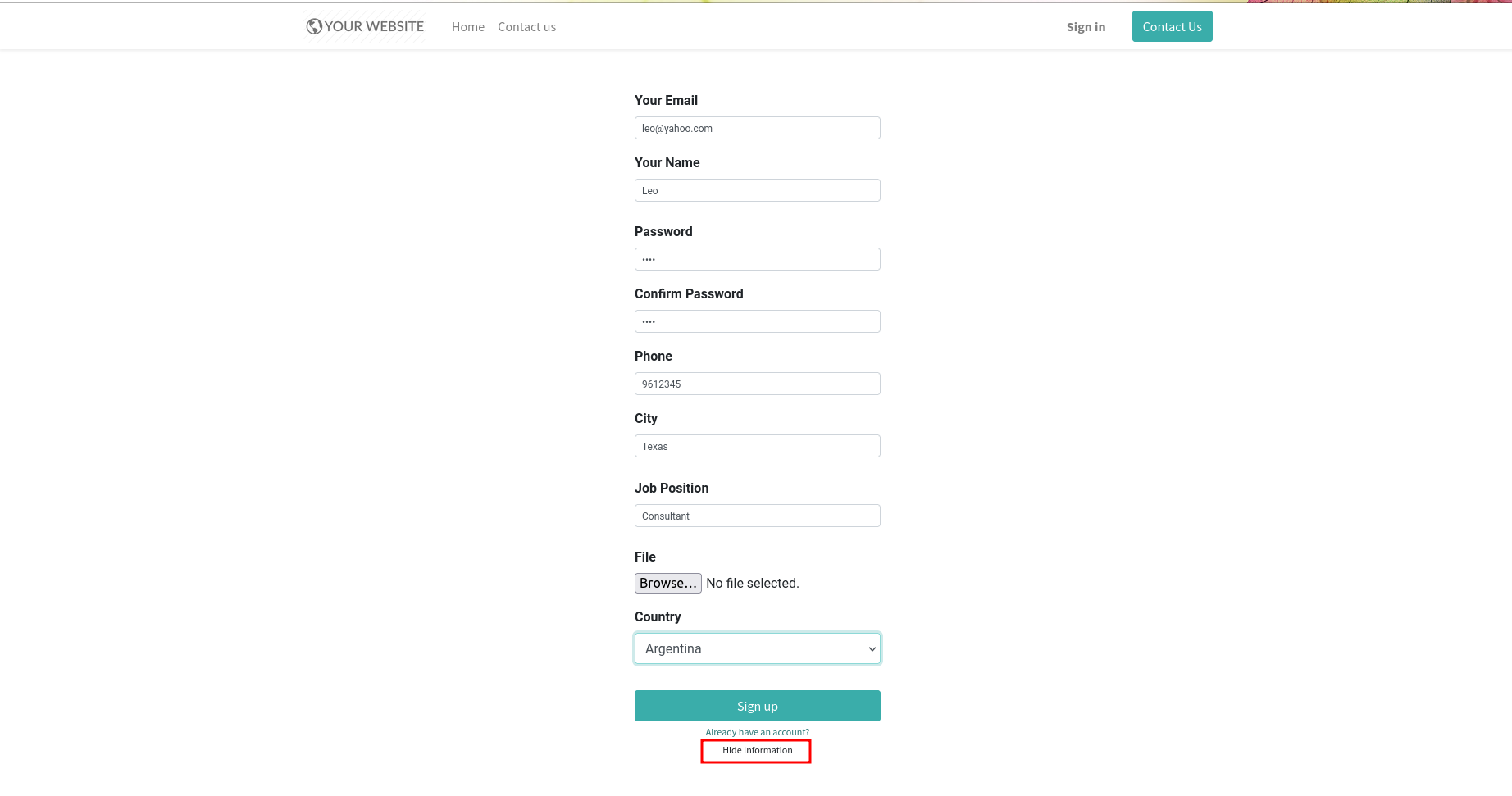This screenshot has width=1512, height=796.
Task: Go to Contact us in navigation menu
Action: pyautogui.click(x=526, y=27)
